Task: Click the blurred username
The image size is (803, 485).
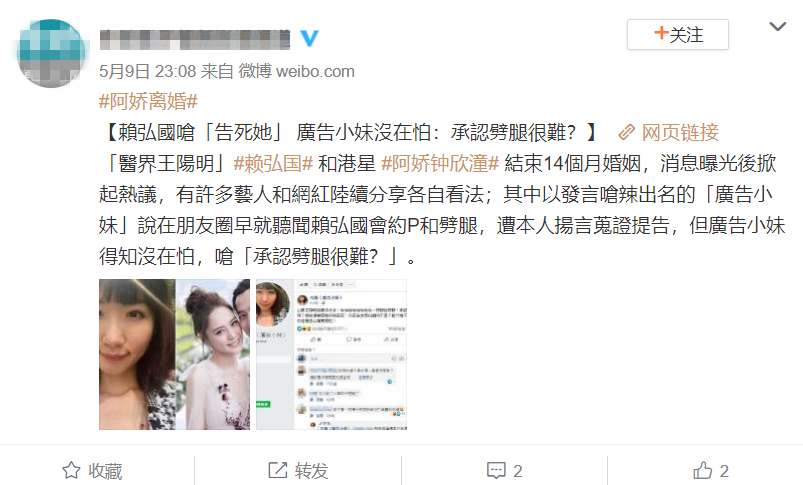Action: click(195, 39)
